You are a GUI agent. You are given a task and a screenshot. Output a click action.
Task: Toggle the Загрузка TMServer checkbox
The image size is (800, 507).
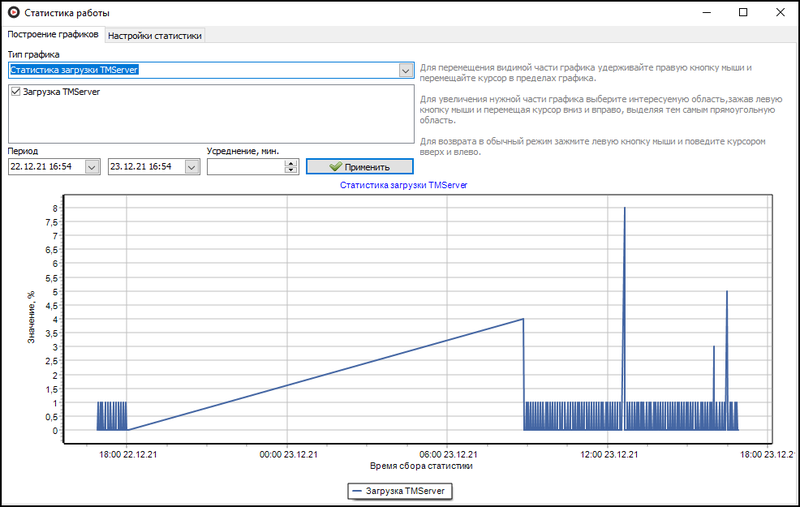(x=14, y=92)
